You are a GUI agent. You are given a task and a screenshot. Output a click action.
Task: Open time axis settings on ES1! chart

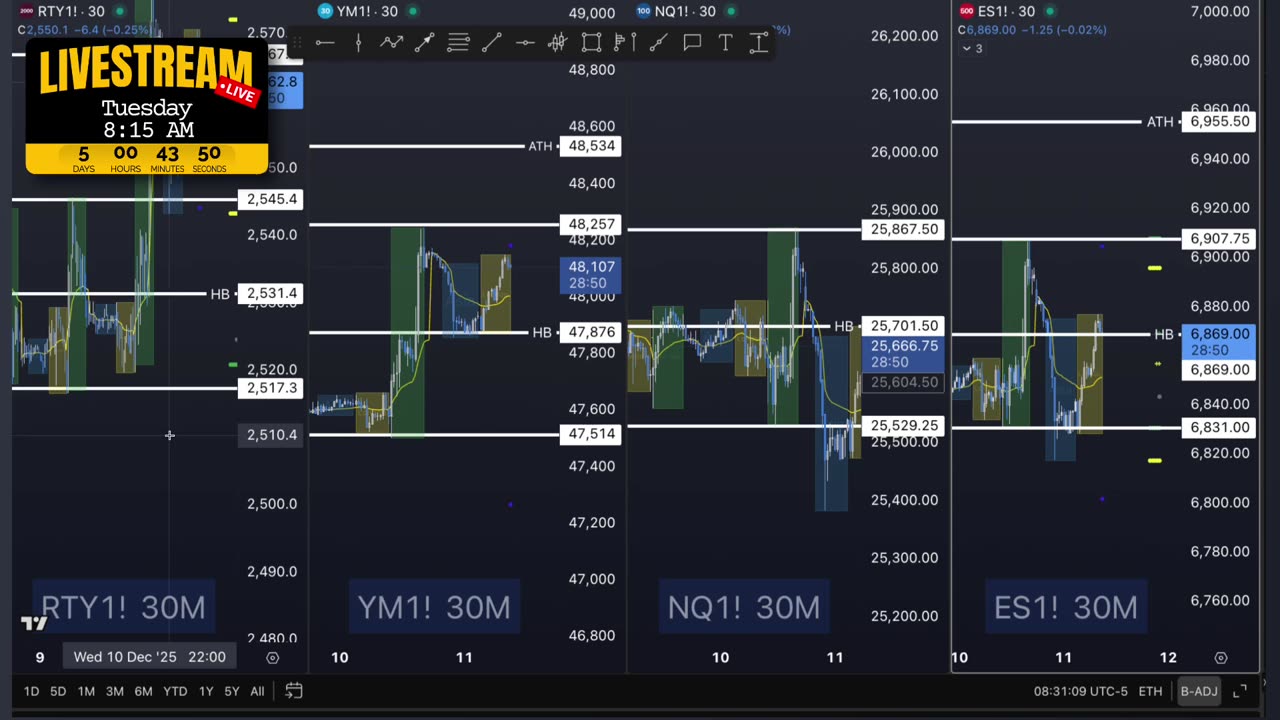click(1221, 657)
